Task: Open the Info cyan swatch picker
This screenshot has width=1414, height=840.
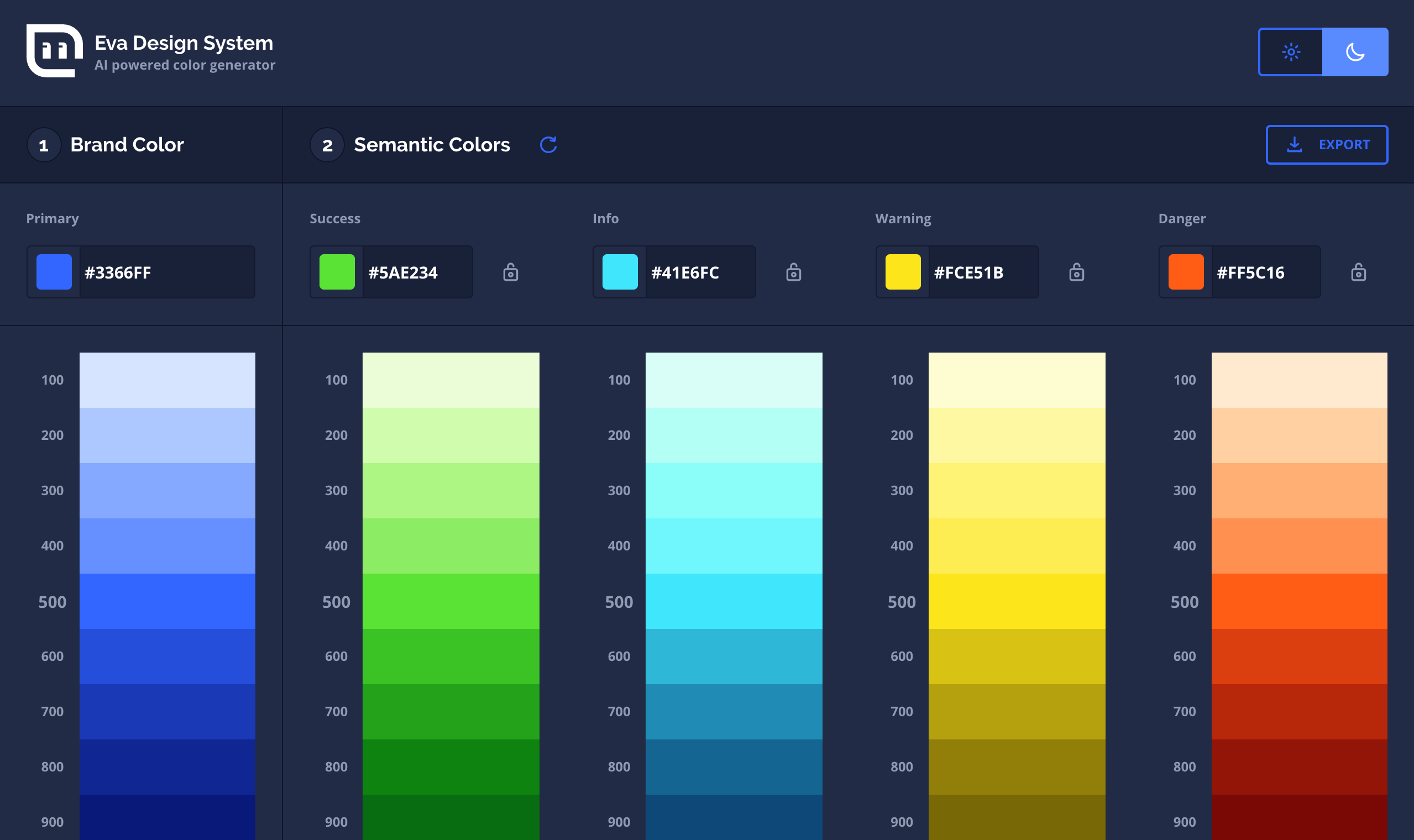Action: (620, 272)
